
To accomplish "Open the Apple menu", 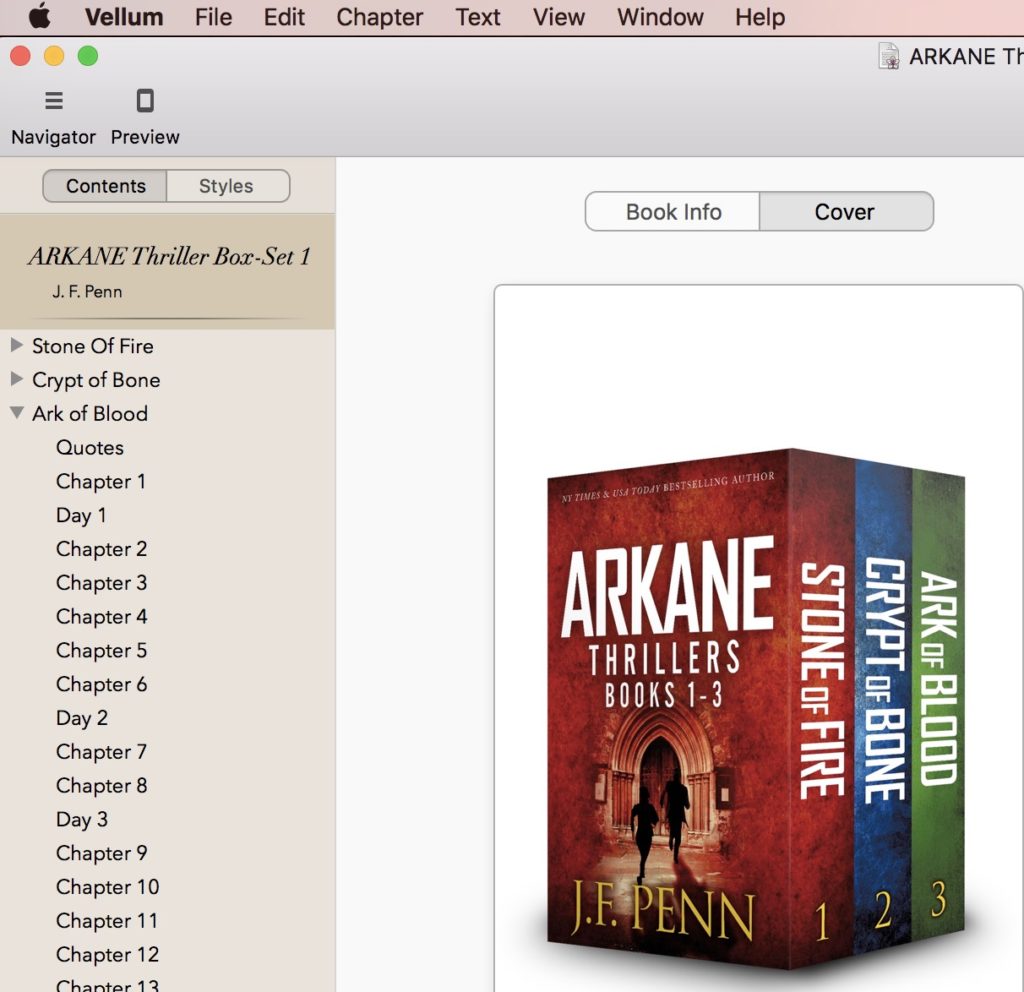I will click(38, 17).
